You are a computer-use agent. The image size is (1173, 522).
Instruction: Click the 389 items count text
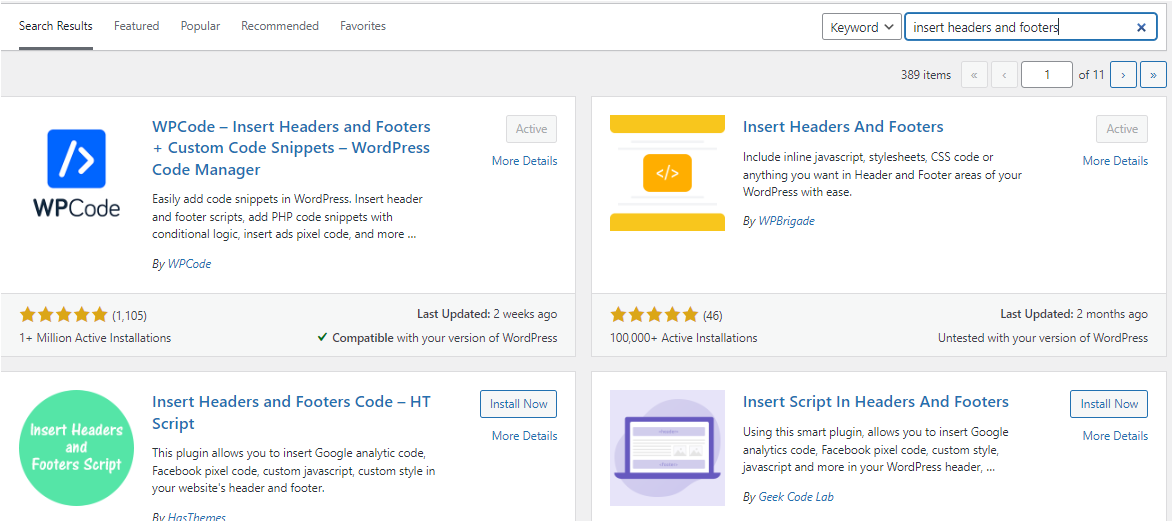pyautogui.click(x=926, y=75)
